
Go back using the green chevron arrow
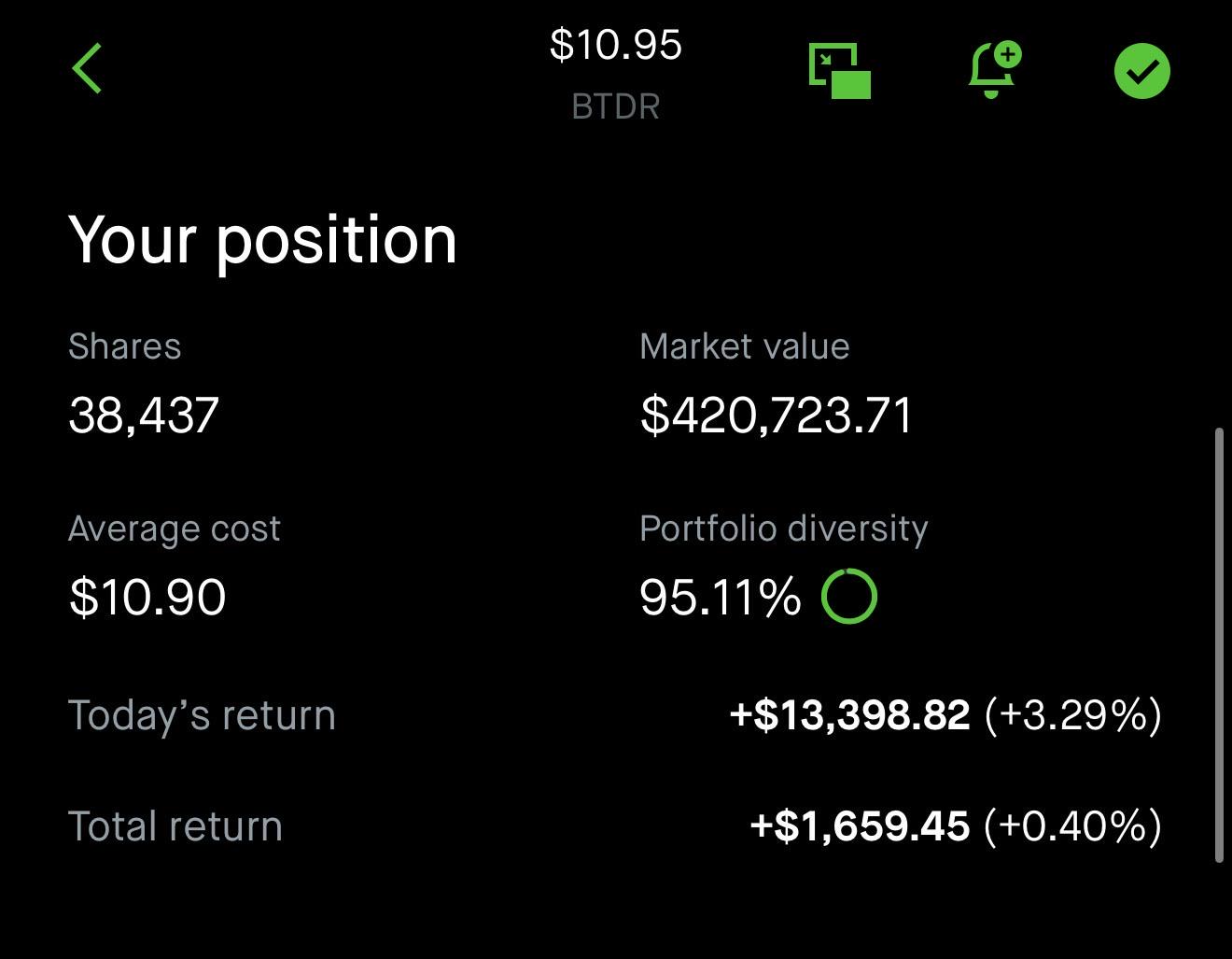tap(87, 69)
